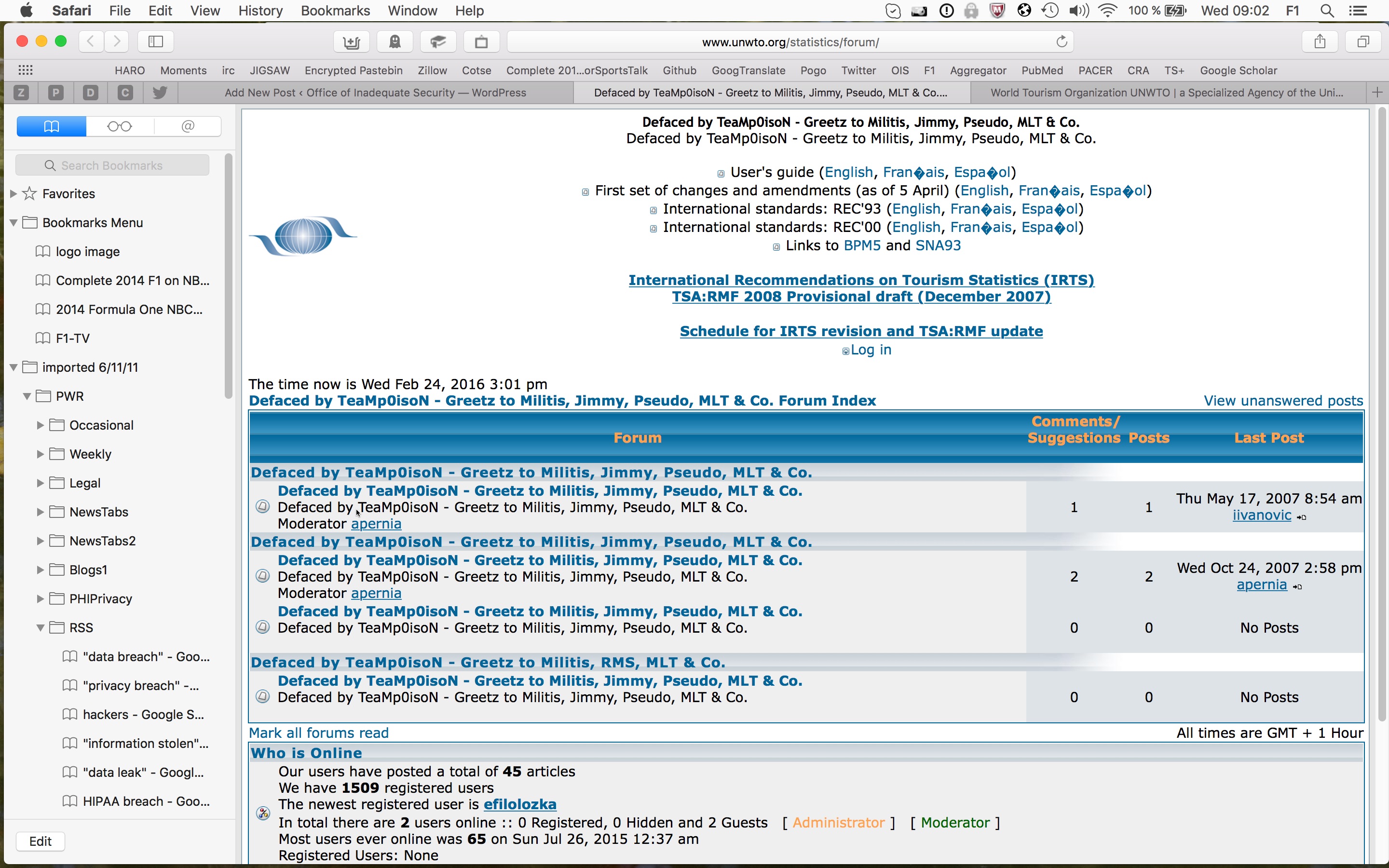This screenshot has width=1389, height=868.
Task: Open user profile efilolozka
Action: pyautogui.click(x=520, y=804)
